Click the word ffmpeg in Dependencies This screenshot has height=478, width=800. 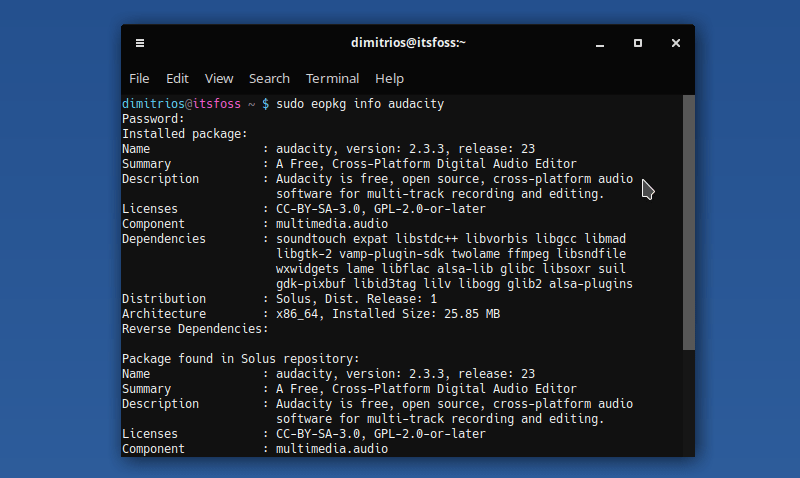[528, 254]
